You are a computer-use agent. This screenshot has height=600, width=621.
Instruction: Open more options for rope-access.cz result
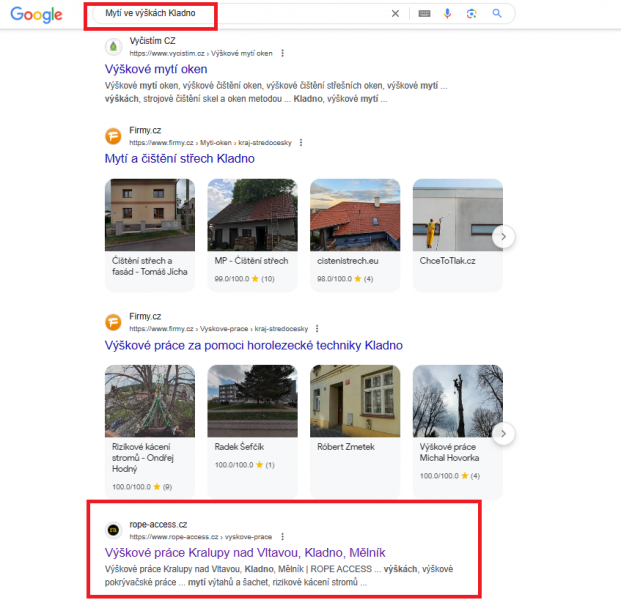click(282, 537)
